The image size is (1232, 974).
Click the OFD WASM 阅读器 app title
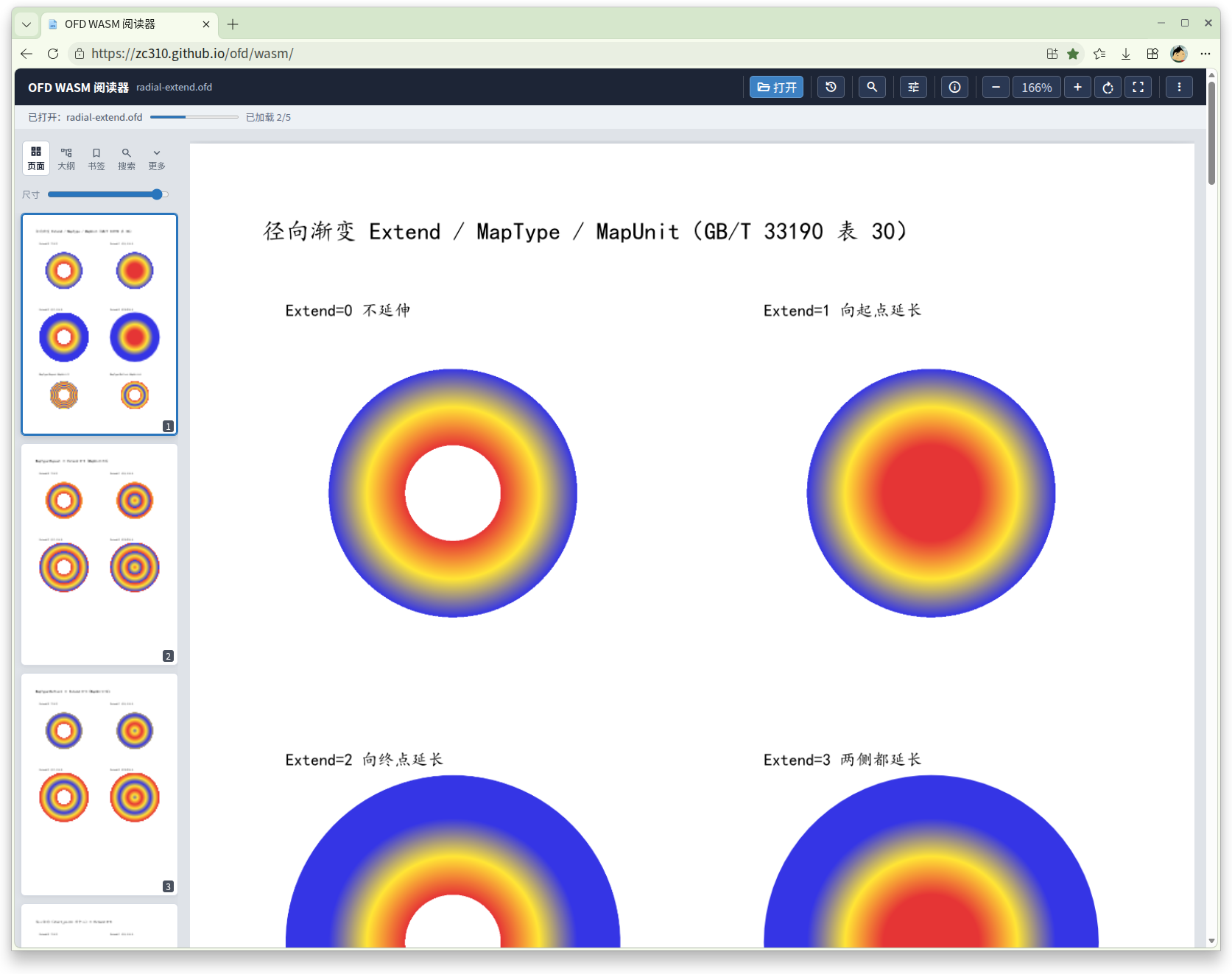pos(78,87)
